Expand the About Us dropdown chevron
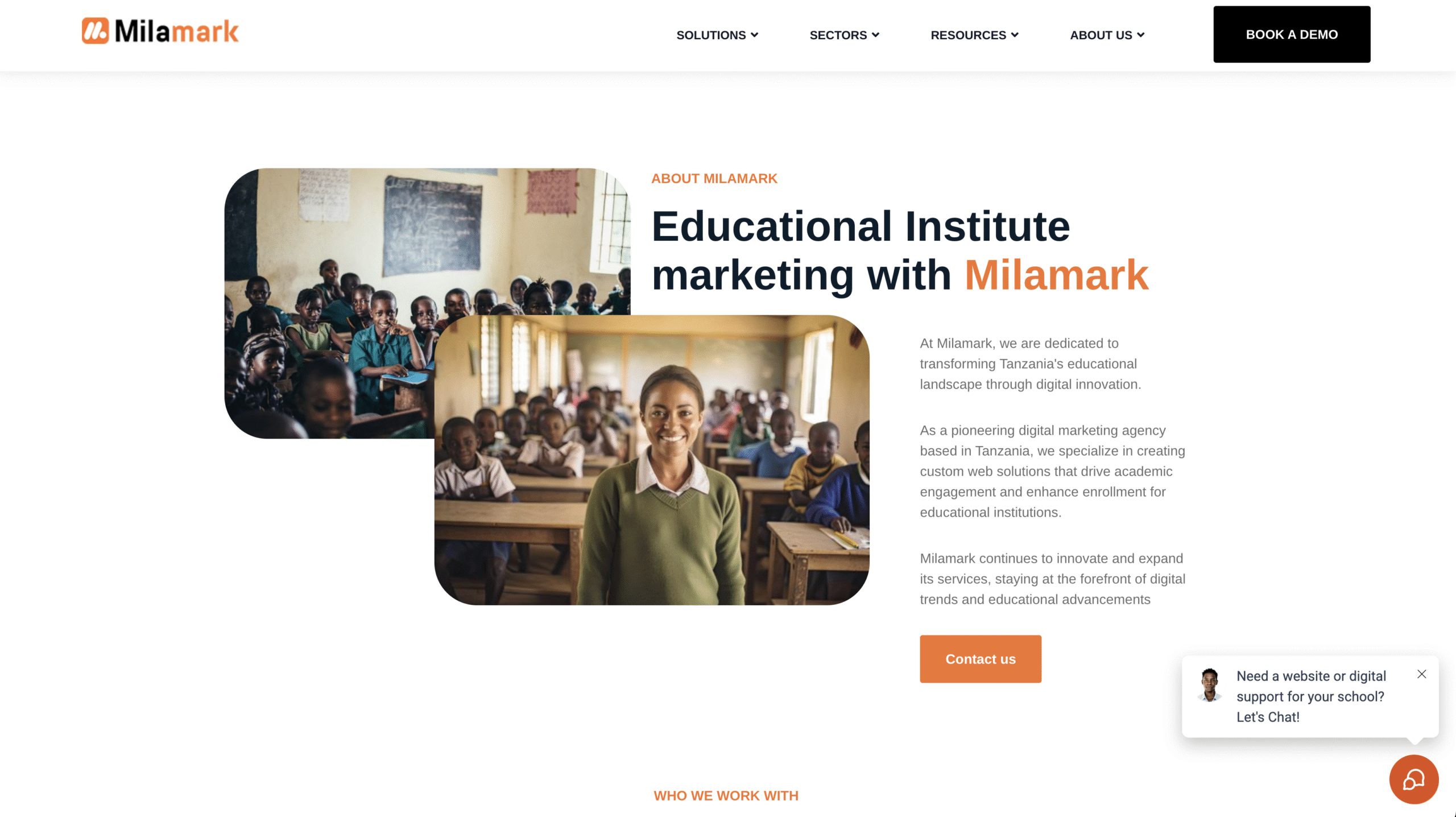Viewport: 1456px width, 817px height. 1141,35
